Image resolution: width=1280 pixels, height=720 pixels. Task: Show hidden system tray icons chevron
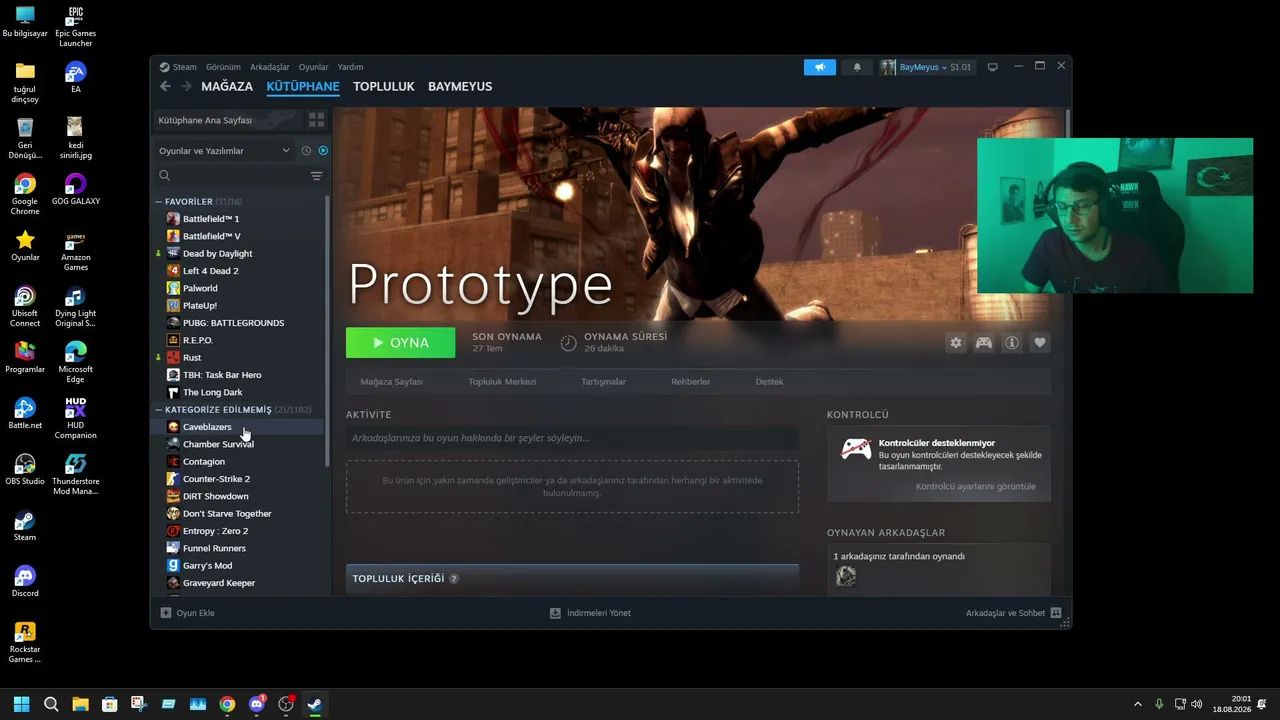[1137, 704]
